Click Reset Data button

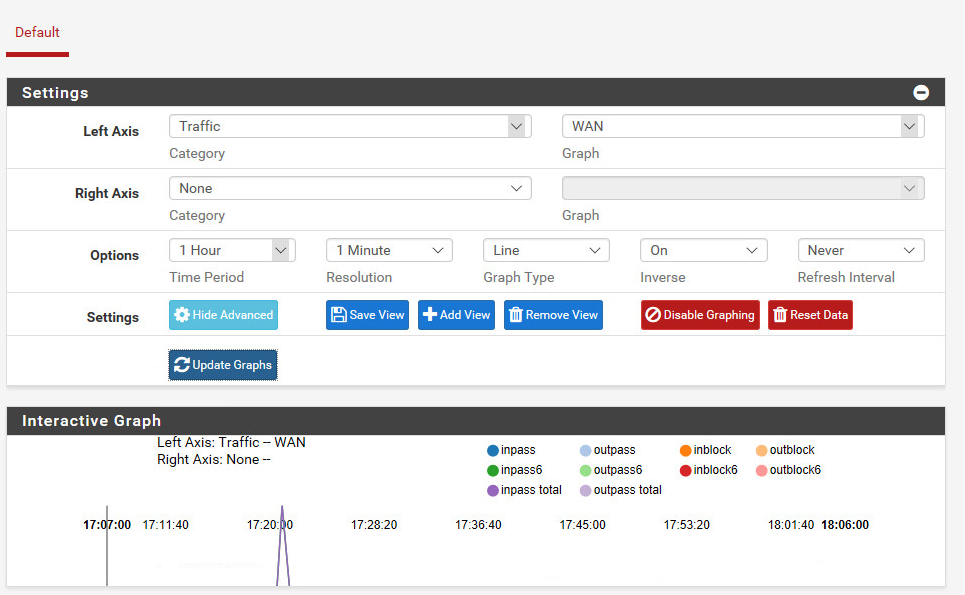coord(810,315)
